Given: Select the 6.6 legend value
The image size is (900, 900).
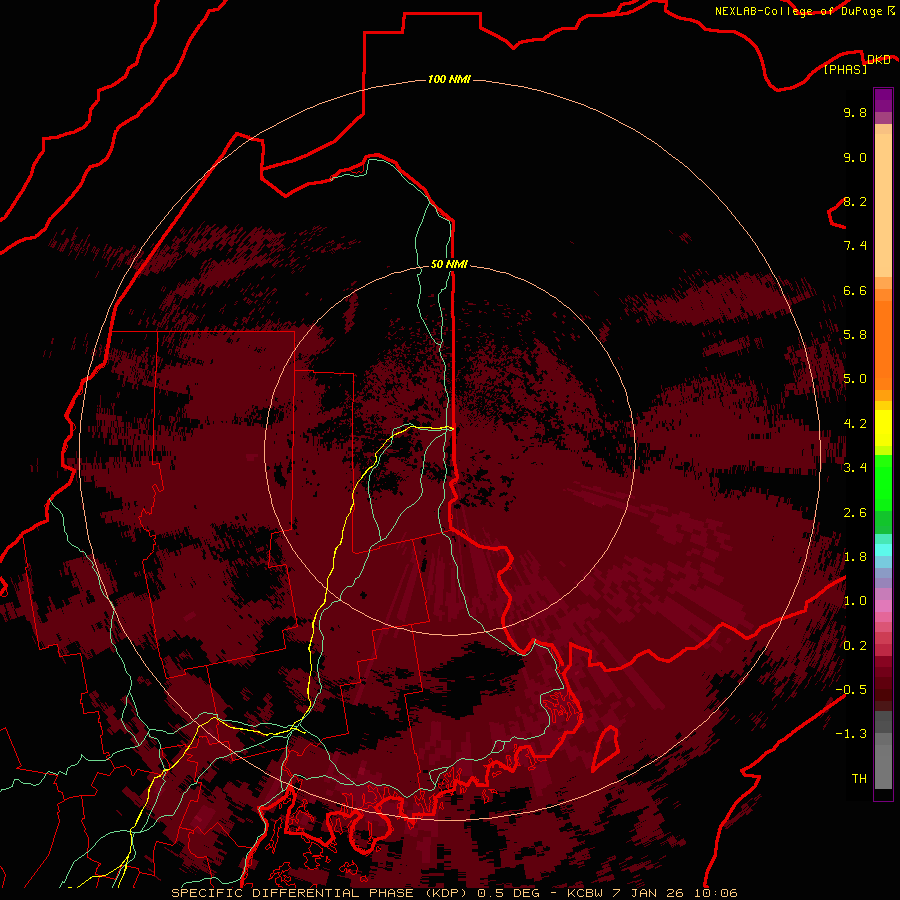Looking at the screenshot, I should pyautogui.click(x=855, y=290).
